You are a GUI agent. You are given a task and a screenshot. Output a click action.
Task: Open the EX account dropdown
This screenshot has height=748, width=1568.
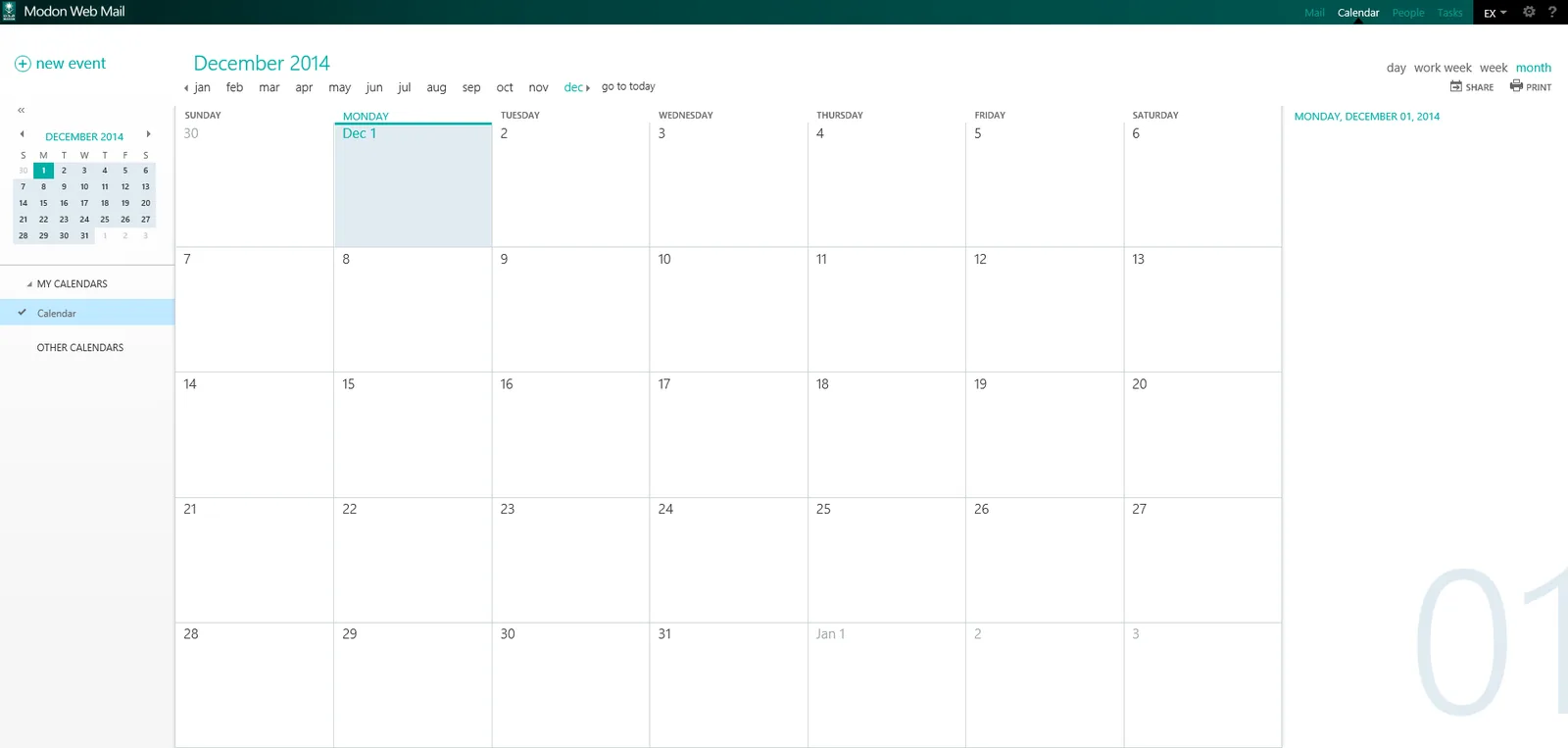[x=1494, y=13]
